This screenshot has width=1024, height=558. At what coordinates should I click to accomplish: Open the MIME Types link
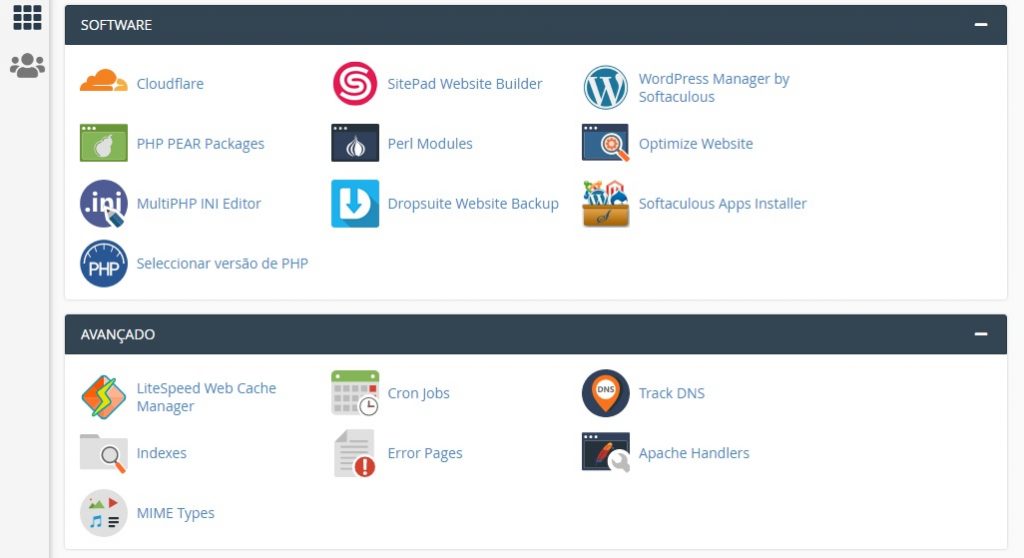[175, 513]
